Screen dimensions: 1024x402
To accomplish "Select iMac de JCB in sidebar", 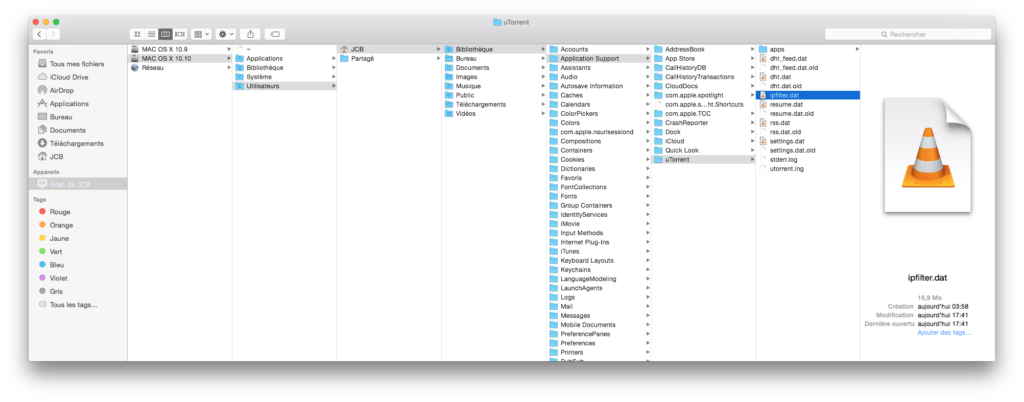I will coord(78,184).
